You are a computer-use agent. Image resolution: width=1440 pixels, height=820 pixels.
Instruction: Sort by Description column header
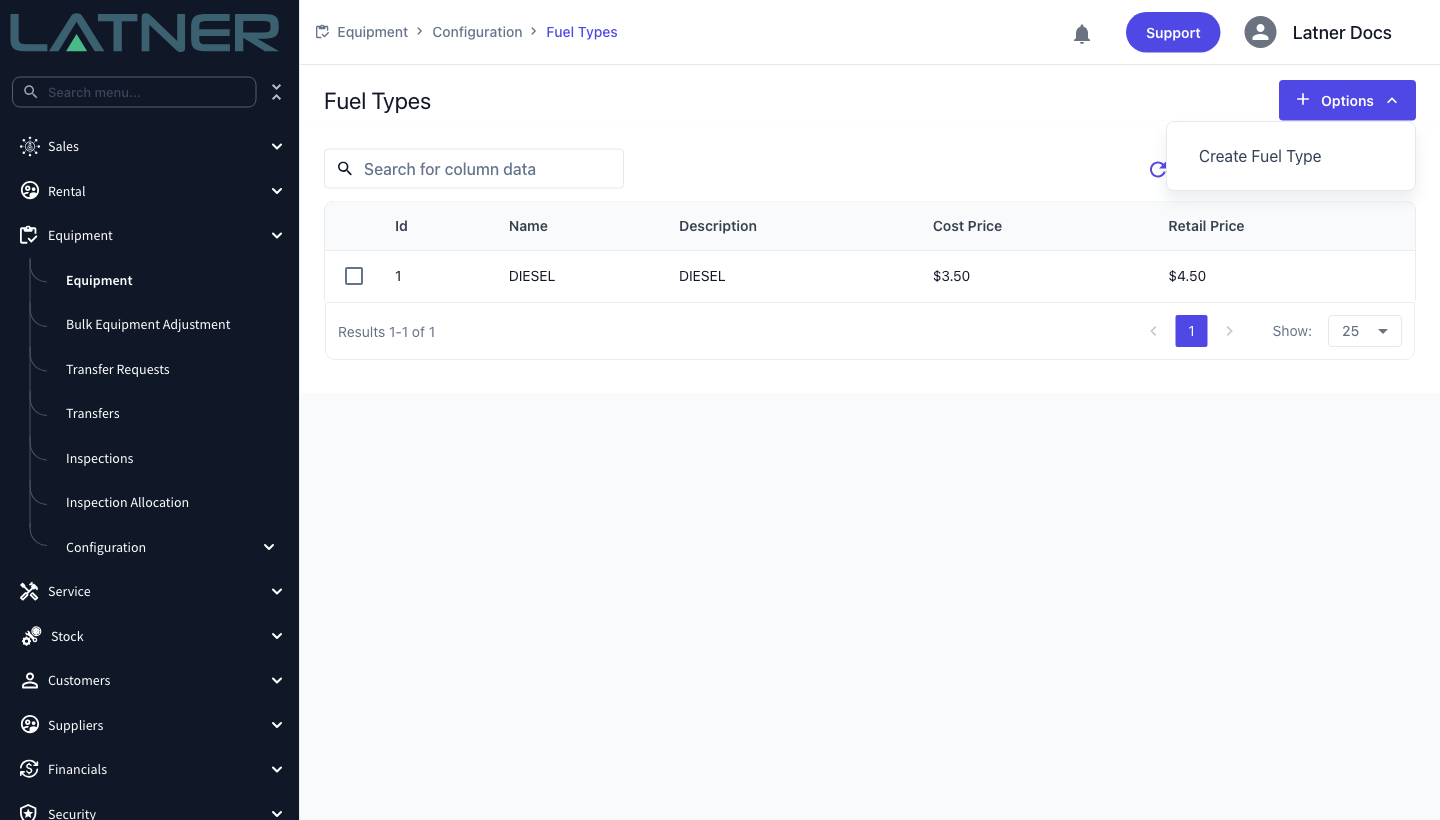click(718, 226)
